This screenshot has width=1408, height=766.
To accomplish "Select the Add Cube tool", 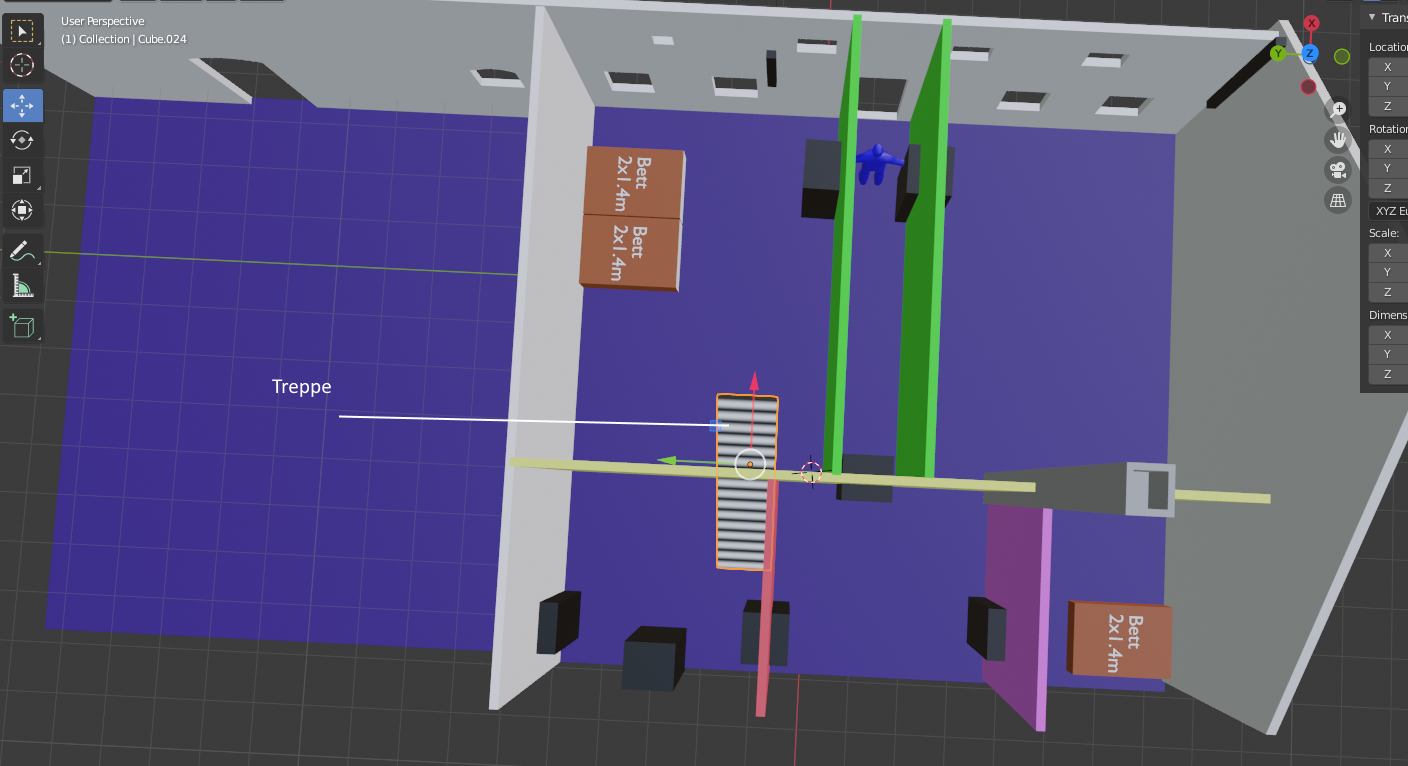I will 22,326.
